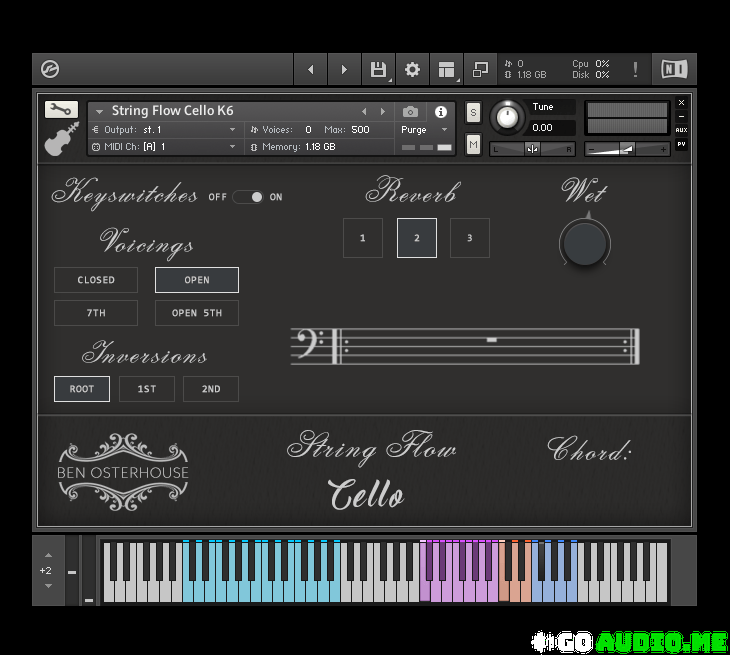Shift keyboard octave up with the arrow
Viewport: 730px width, 655px height.
point(48,555)
